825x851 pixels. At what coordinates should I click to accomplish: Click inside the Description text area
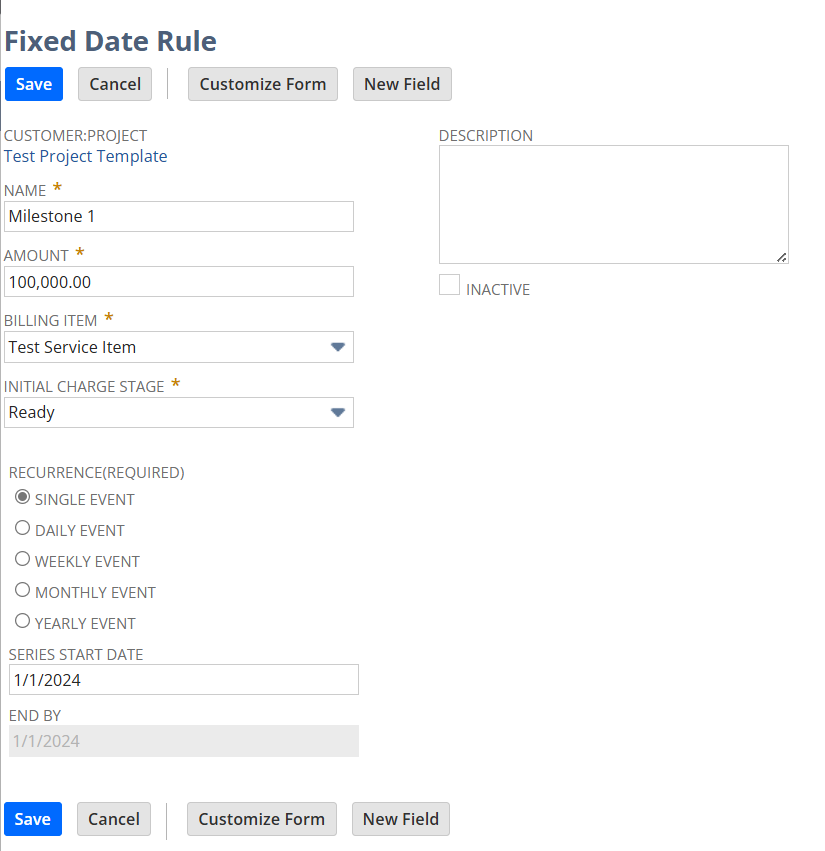(x=613, y=204)
